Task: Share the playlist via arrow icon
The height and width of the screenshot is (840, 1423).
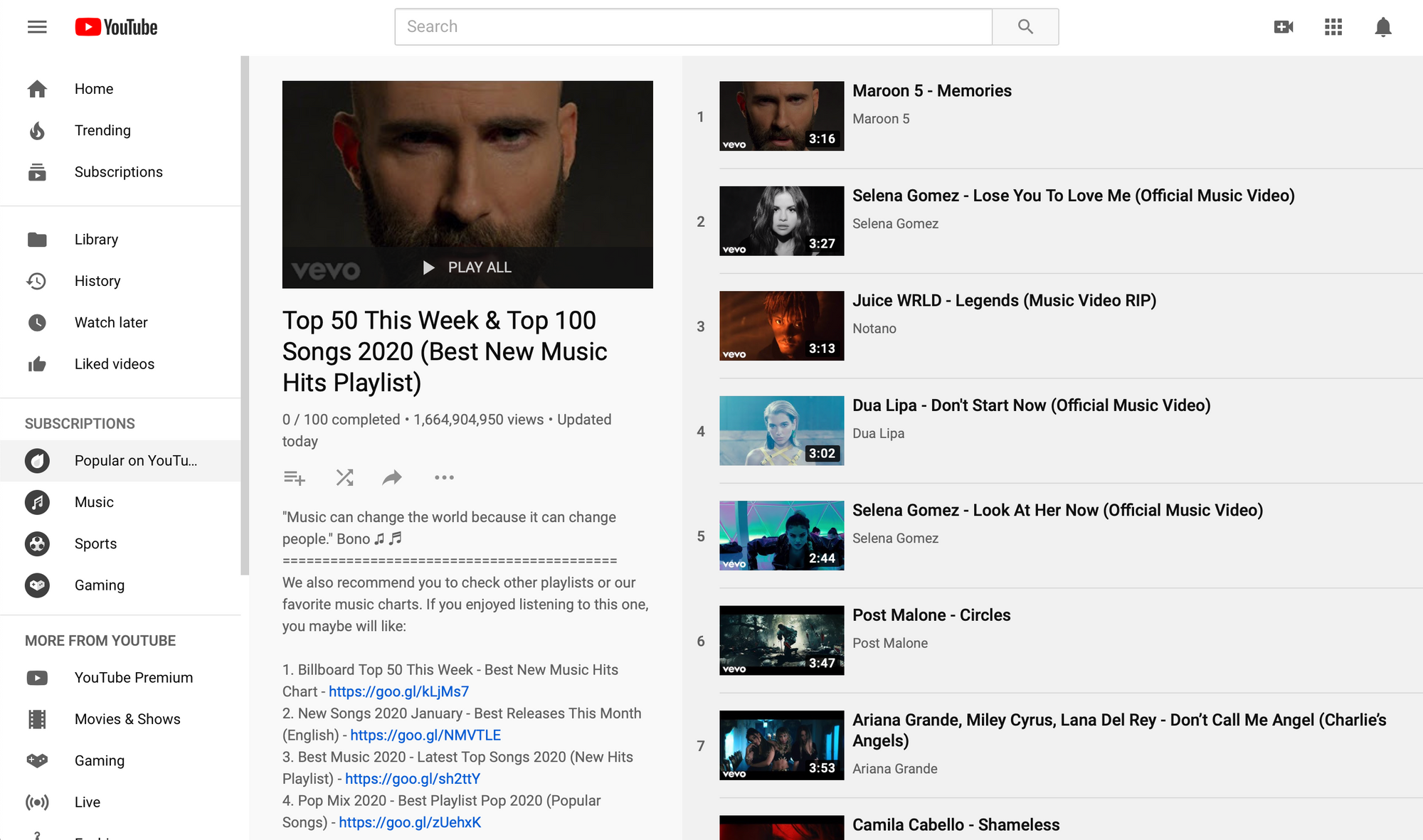Action: point(392,478)
